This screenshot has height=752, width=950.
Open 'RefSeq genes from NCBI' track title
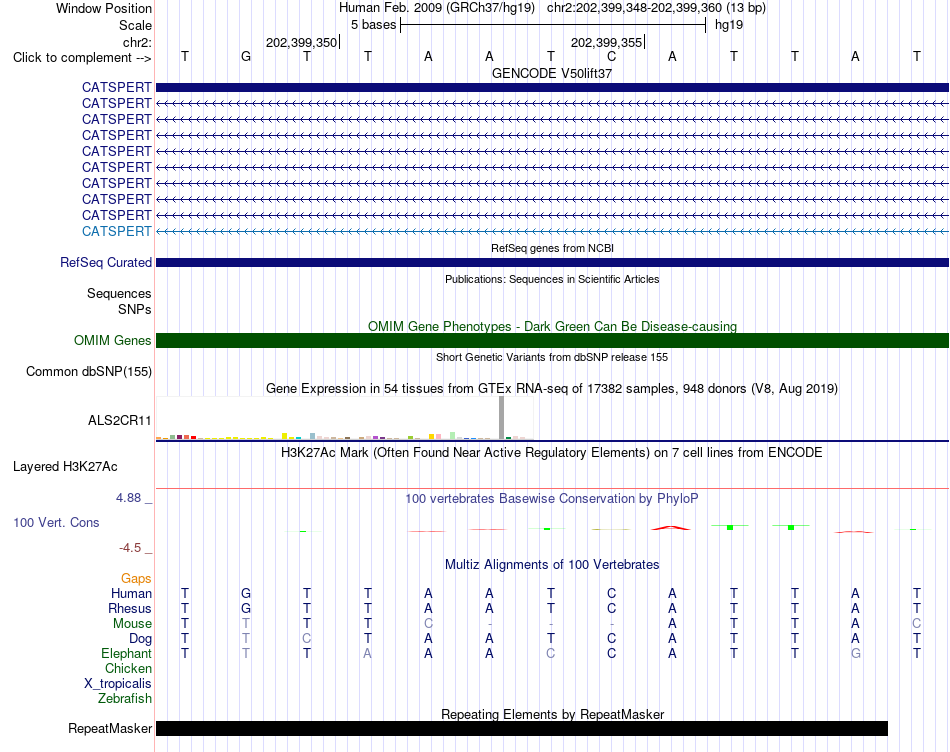(552, 248)
